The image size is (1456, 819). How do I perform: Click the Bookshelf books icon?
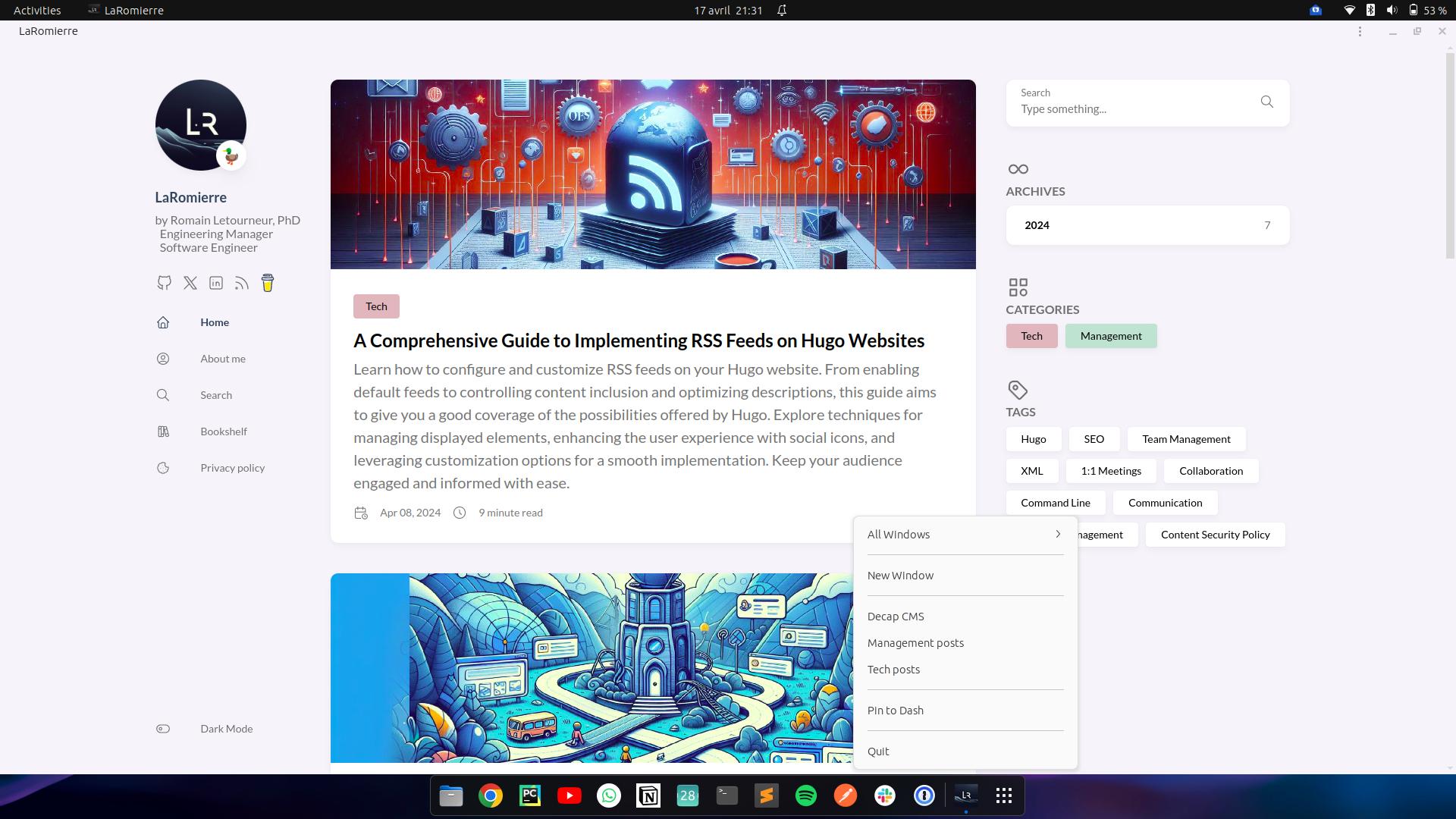pyautogui.click(x=163, y=431)
